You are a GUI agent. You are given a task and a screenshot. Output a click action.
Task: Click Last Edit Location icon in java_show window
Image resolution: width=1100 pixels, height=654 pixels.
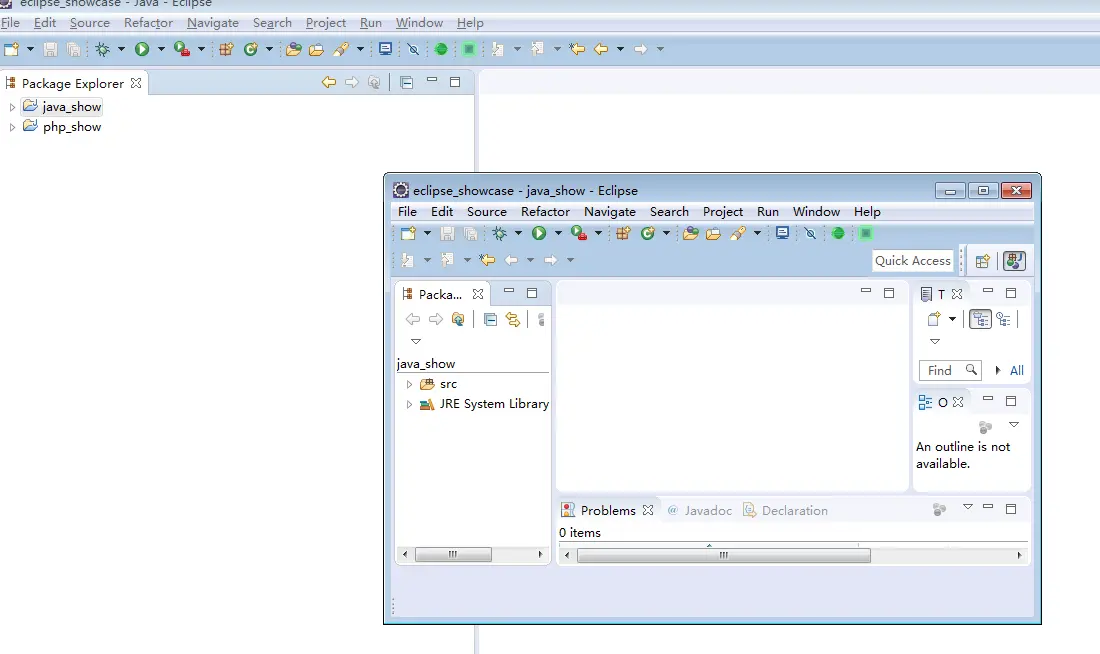pyautogui.click(x=487, y=260)
